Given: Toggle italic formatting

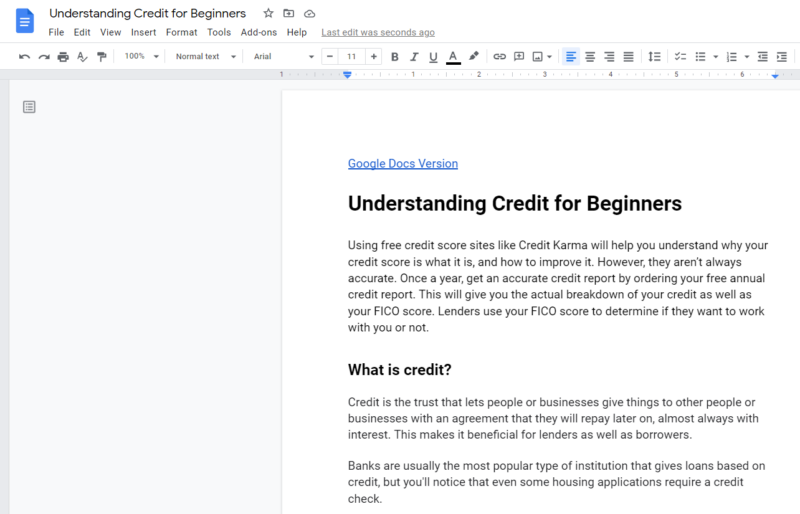Looking at the screenshot, I should 414,57.
